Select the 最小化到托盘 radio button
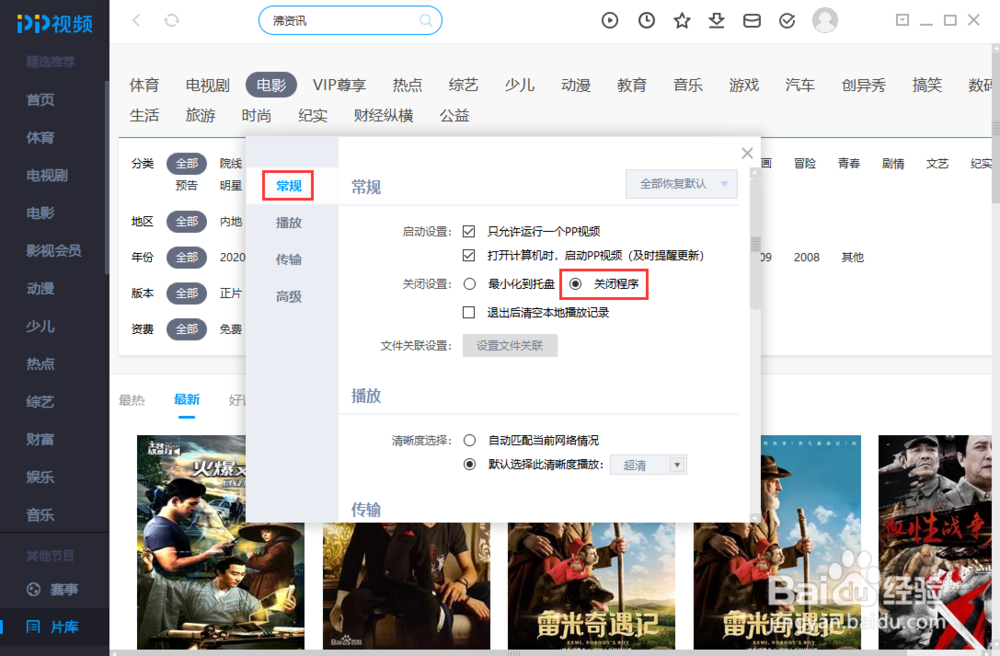The image size is (1000, 656). pyautogui.click(x=468, y=283)
